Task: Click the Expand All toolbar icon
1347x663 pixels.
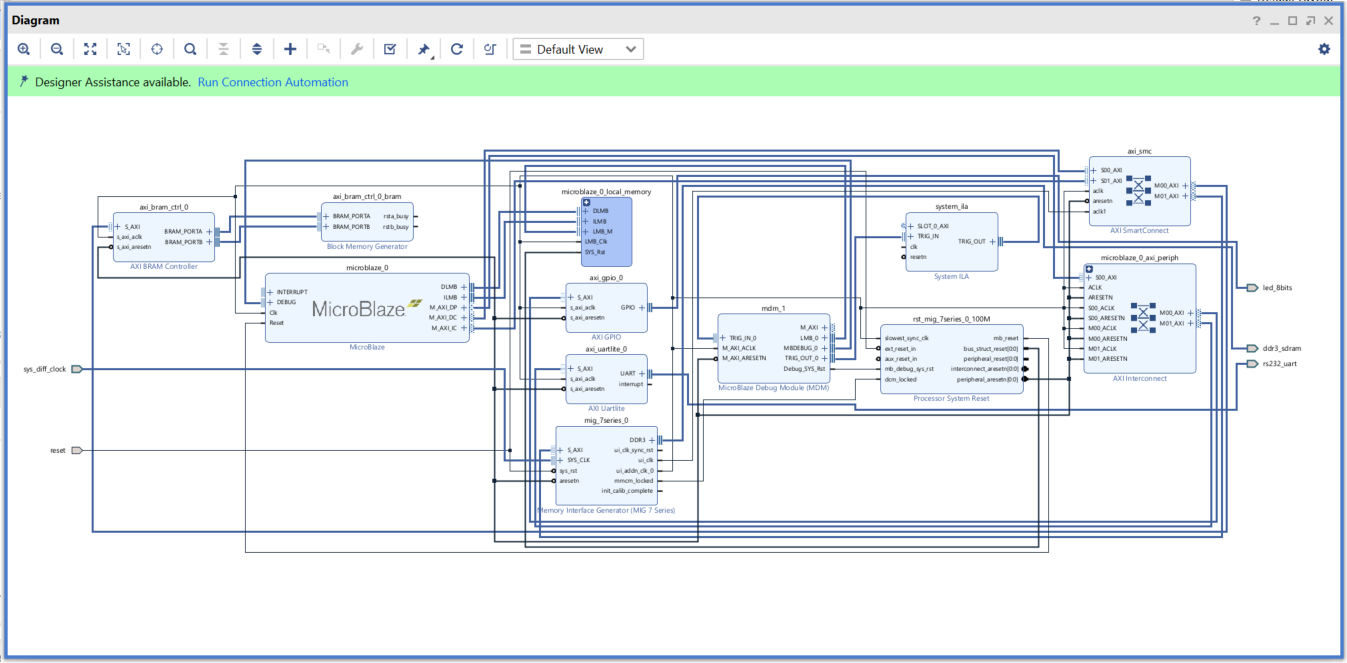Action: pyautogui.click(x=257, y=49)
